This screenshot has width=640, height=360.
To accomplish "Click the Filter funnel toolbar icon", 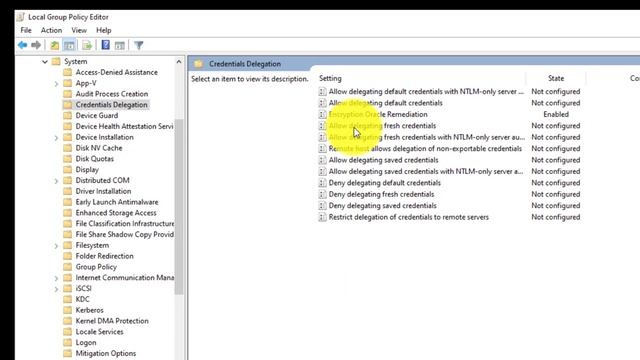I will [x=139, y=45].
